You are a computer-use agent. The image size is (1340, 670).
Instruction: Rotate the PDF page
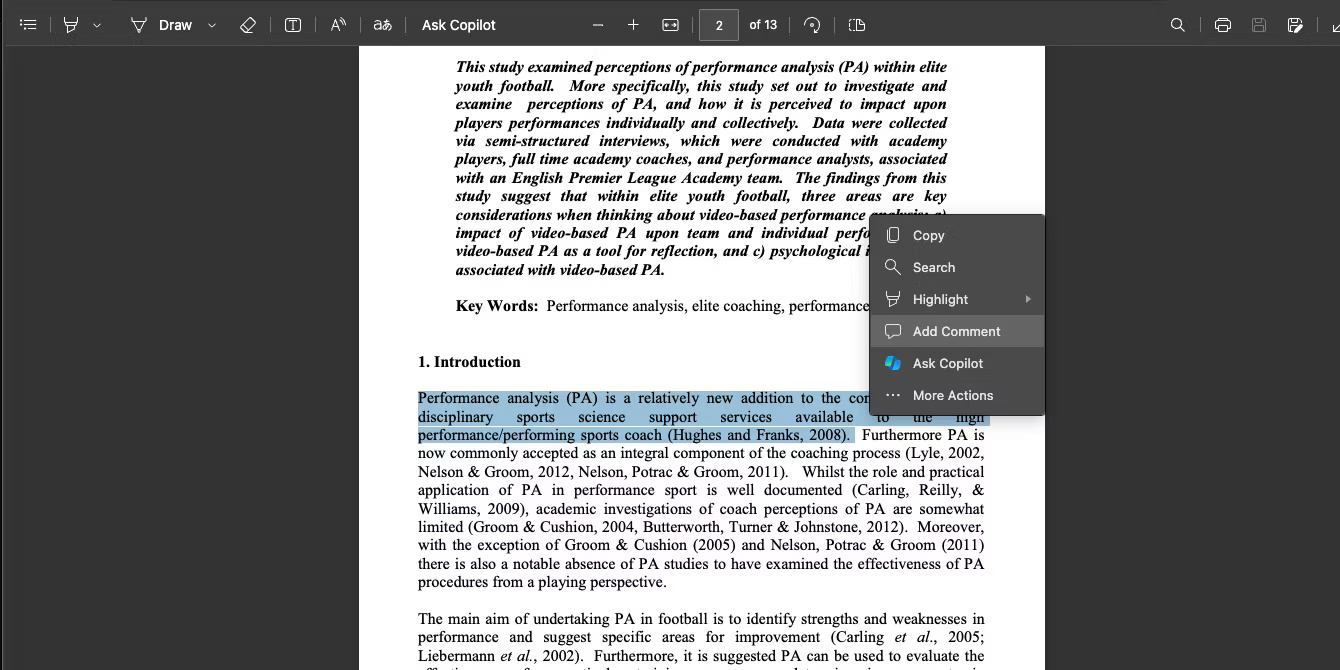(x=812, y=25)
